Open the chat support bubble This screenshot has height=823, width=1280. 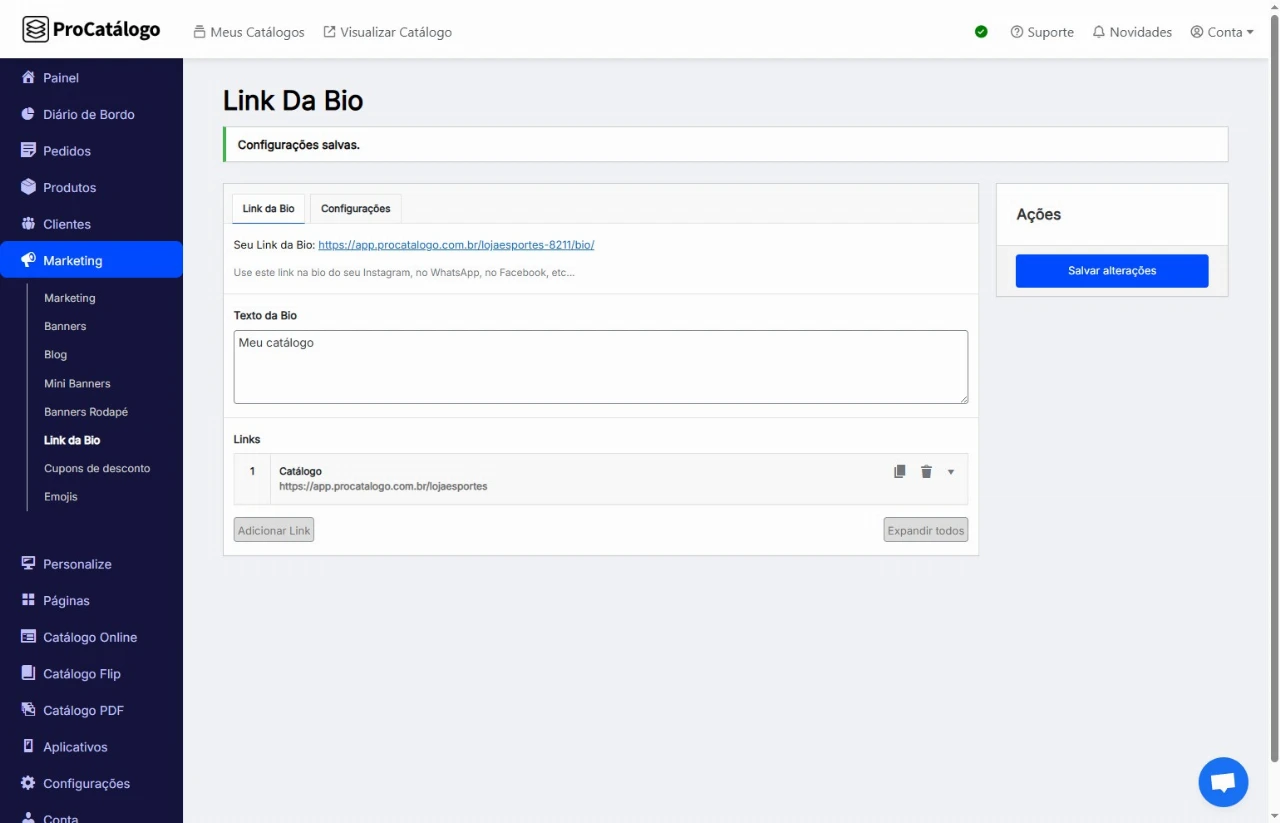tap(1223, 782)
